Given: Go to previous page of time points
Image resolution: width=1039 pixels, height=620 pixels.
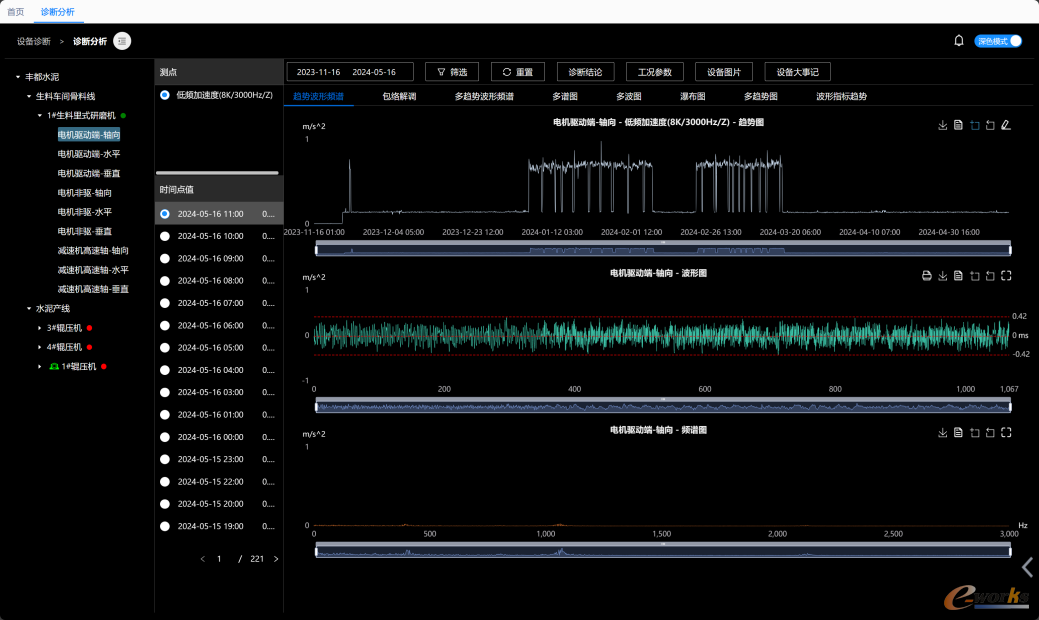Looking at the screenshot, I should coord(203,559).
